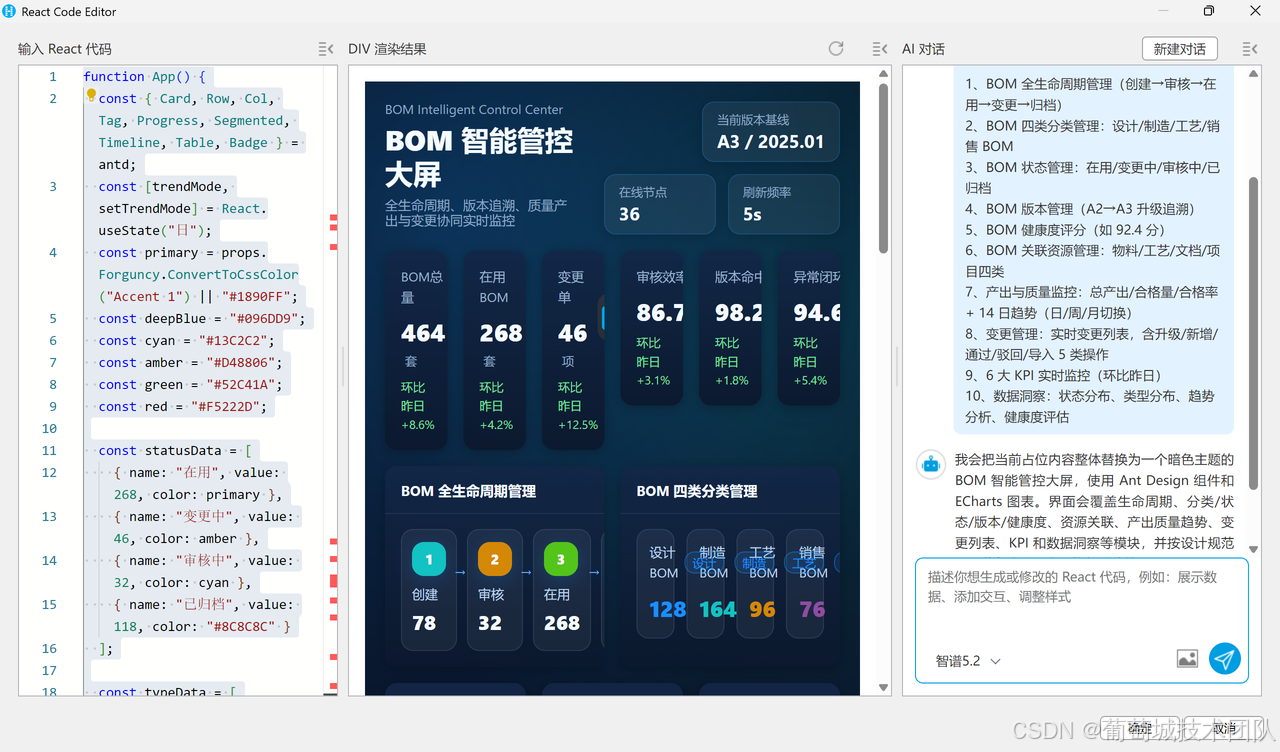Click code line const green = "#52C41A";
This screenshot has height=752, width=1280.
coord(192,384)
